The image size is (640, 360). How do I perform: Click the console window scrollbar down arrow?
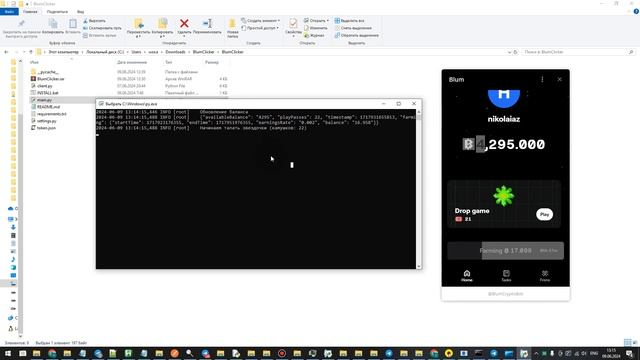pyautogui.click(x=419, y=266)
